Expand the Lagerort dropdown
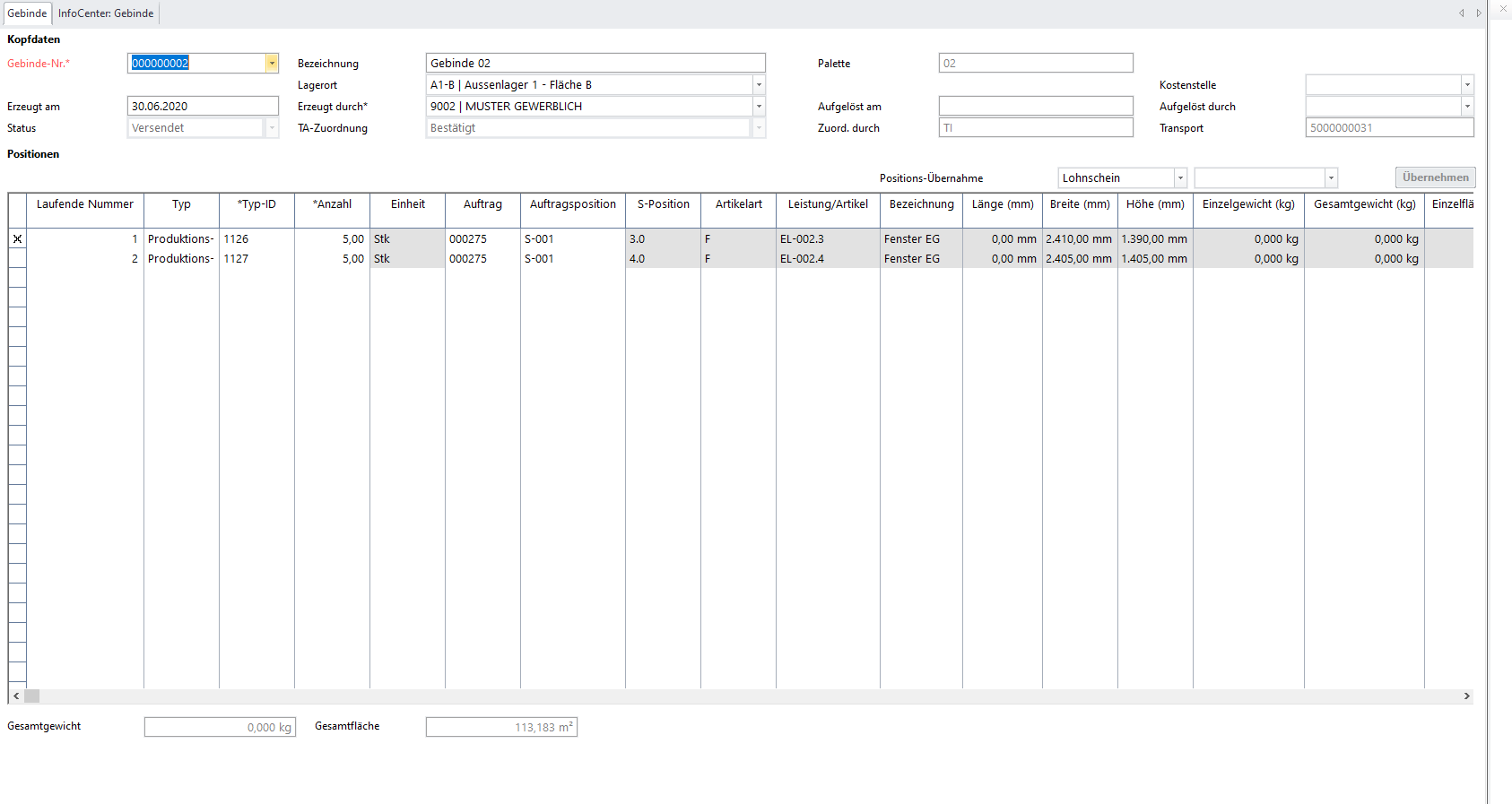 [759, 85]
